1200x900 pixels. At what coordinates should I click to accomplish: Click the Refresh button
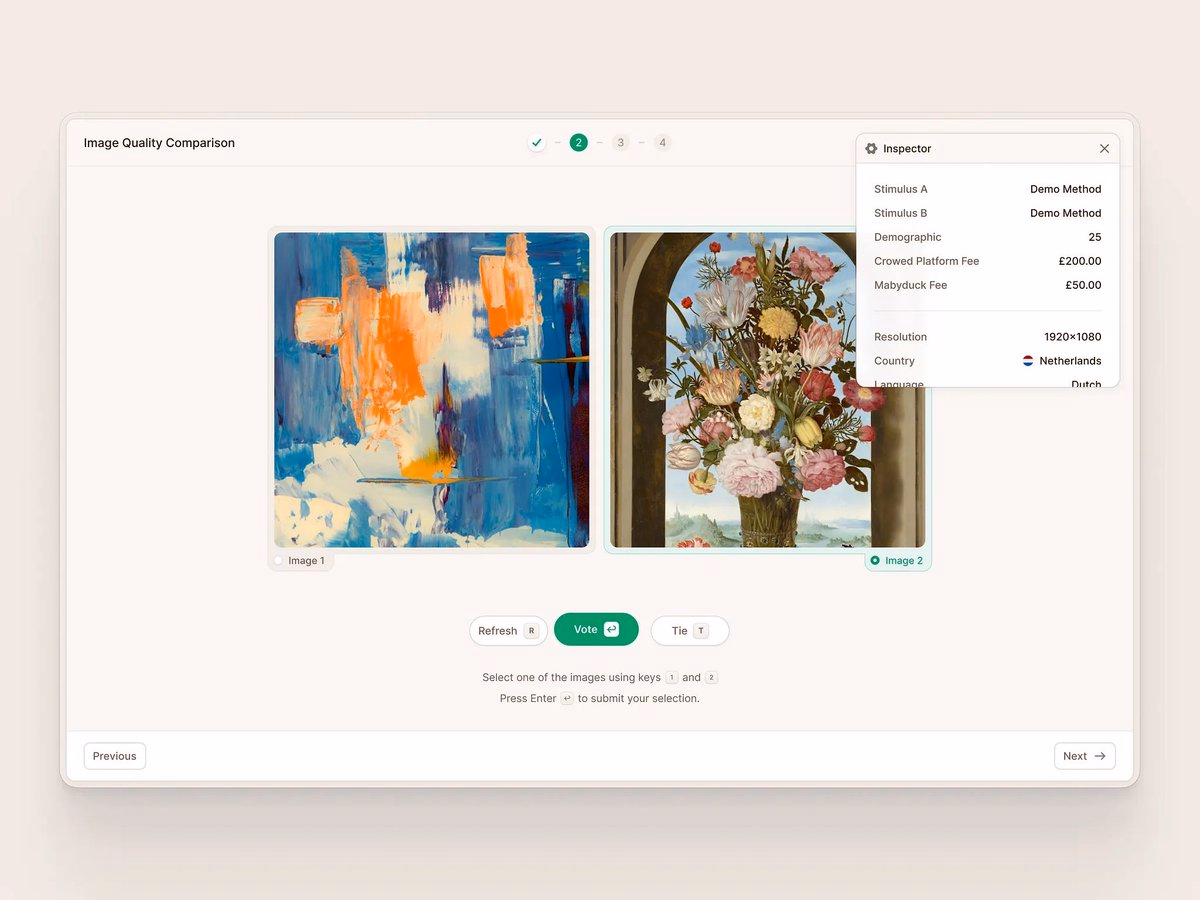click(x=508, y=631)
